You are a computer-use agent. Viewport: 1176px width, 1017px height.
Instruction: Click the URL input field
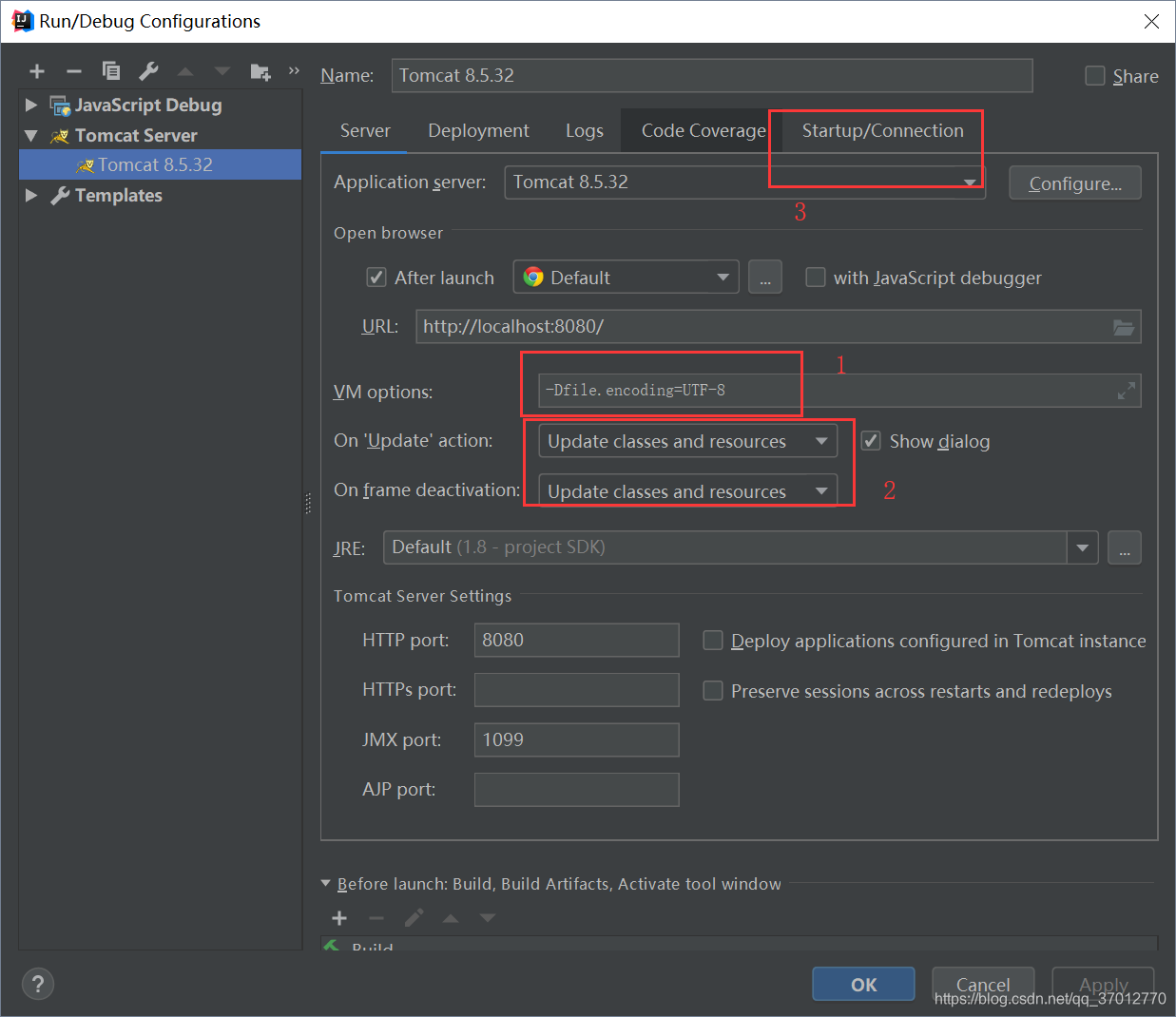(x=778, y=326)
